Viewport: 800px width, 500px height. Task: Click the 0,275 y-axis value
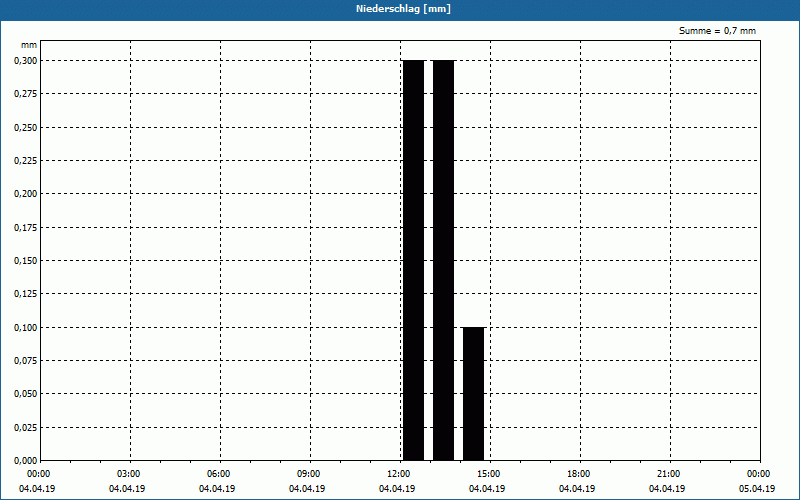point(26,94)
